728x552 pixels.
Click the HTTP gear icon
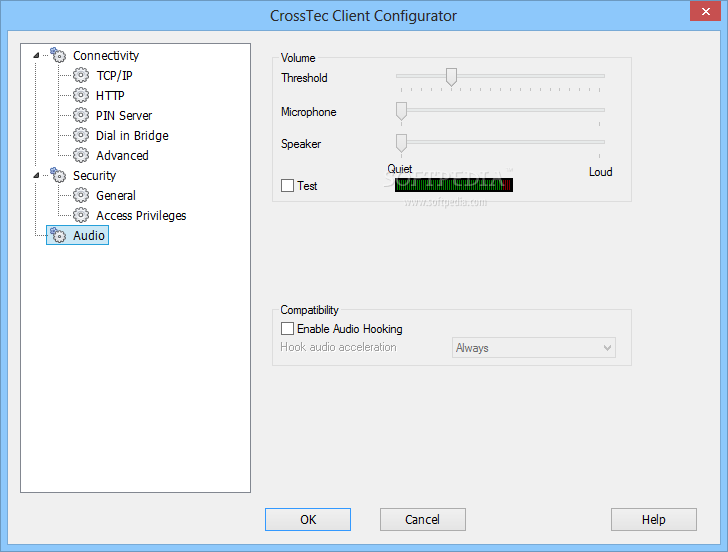81,95
